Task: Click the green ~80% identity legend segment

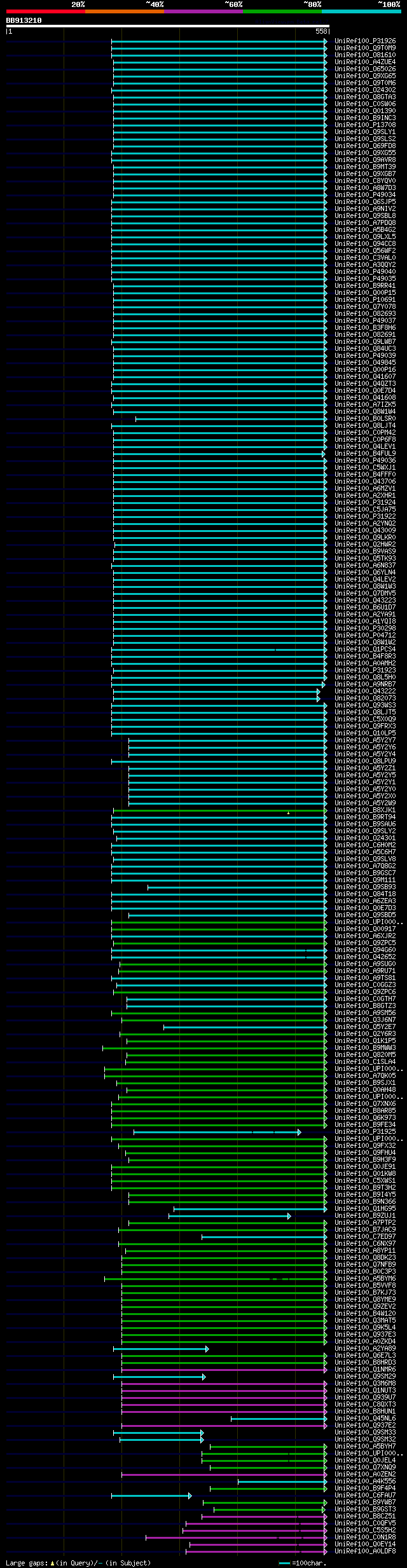Action: [x=282, y=11]
